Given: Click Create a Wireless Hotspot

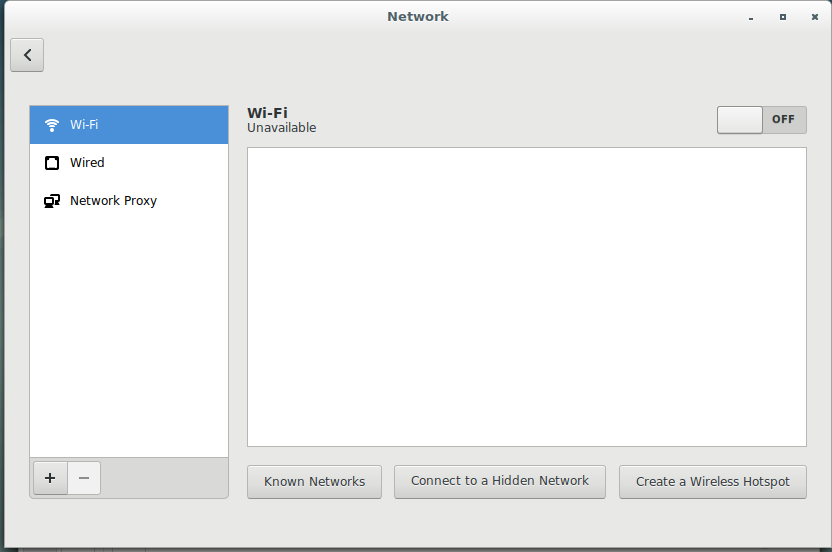Looking at the screenshot, I should [713, 482].
